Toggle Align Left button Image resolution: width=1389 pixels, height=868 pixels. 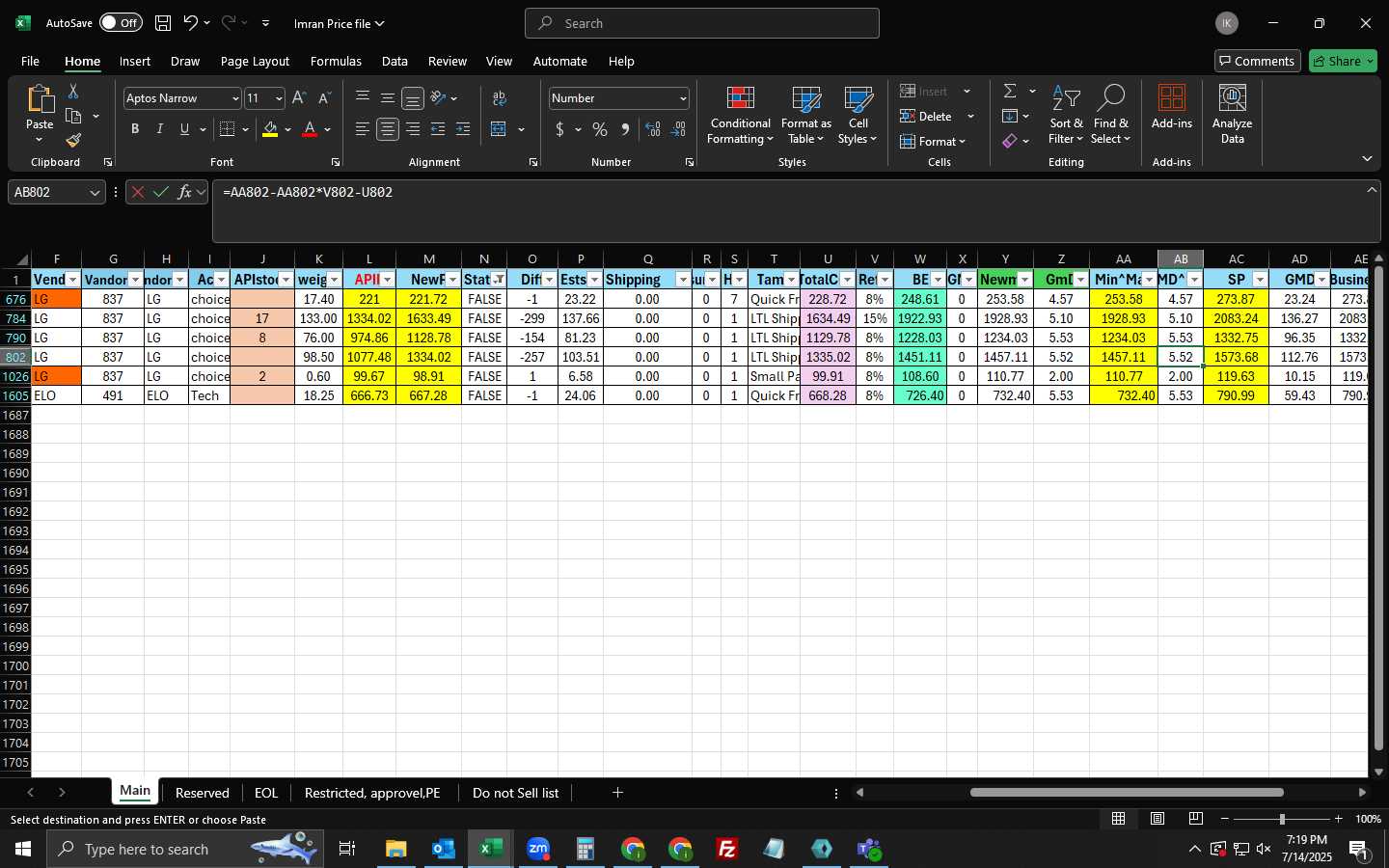click(x=362, y=129)
